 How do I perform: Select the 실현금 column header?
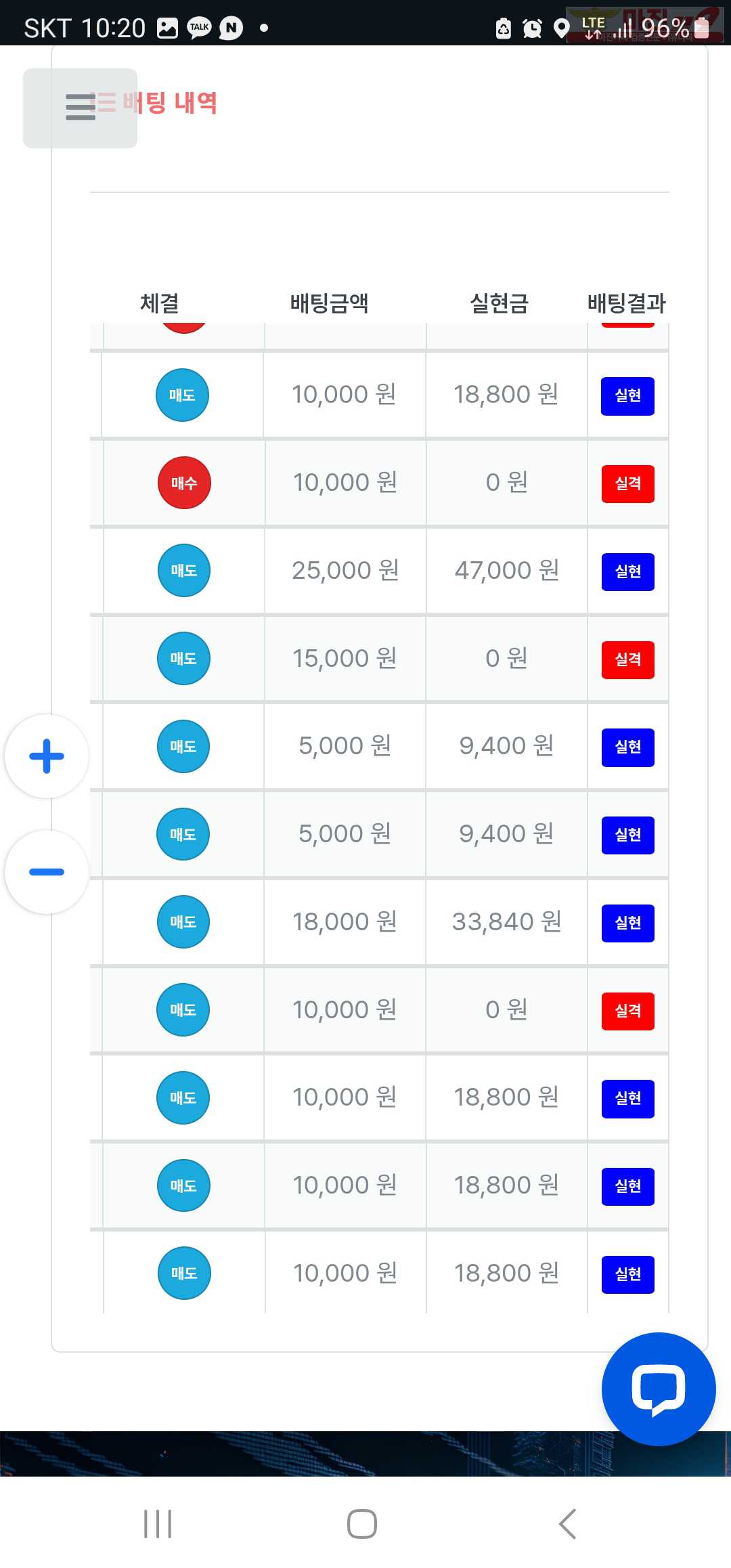pos(500,303)
